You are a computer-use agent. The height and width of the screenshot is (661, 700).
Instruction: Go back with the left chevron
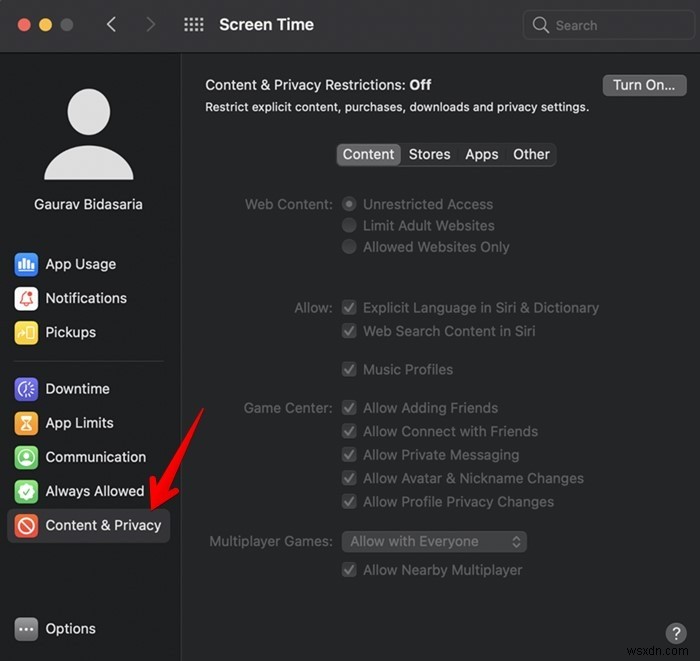click(x=112, y=25)
